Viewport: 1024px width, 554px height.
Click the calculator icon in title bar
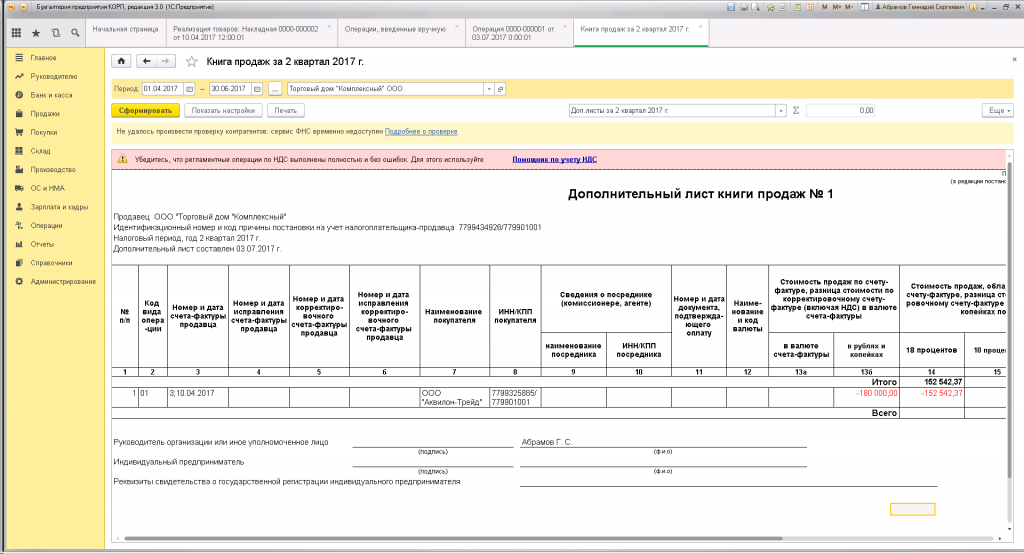pos(797,7)
